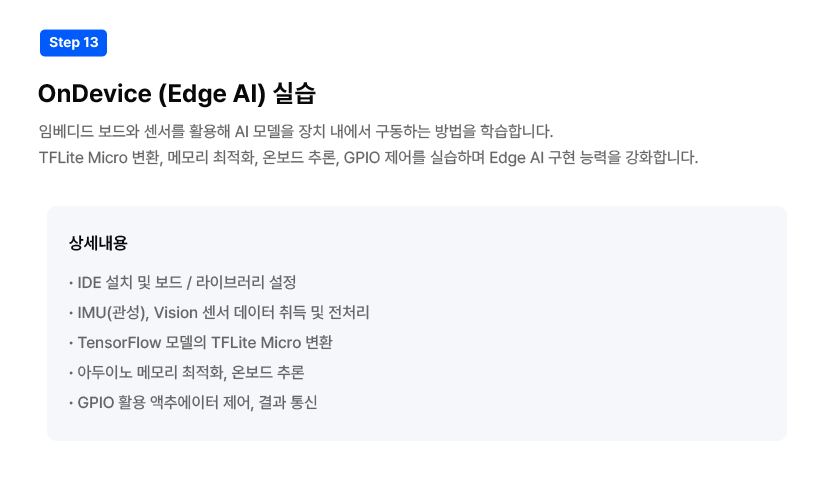This screenshot has width=820, height=480.
Task: Click the word IDE in first bullet
Action: pyautogui.click(x=89, y=283)
